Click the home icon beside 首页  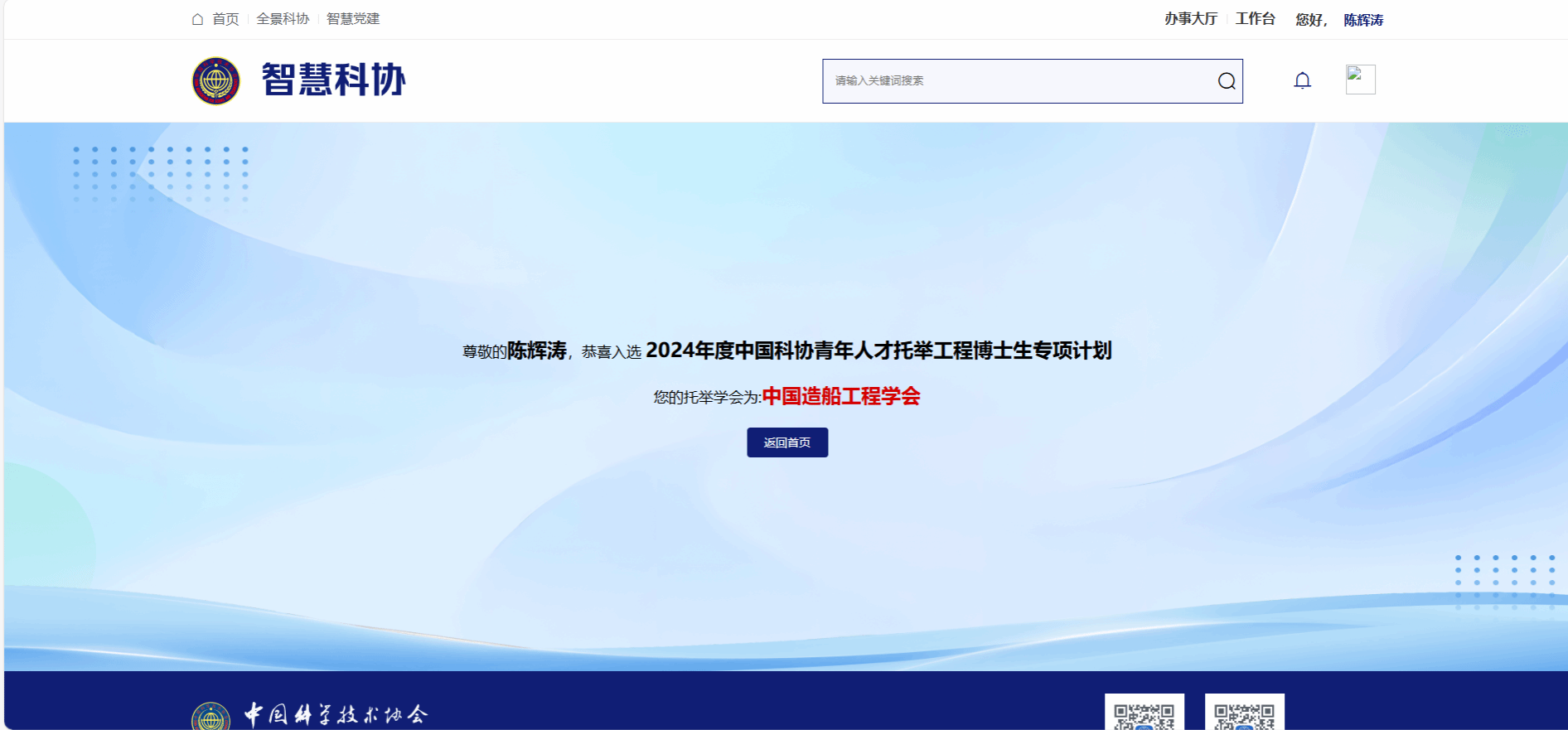197,19
